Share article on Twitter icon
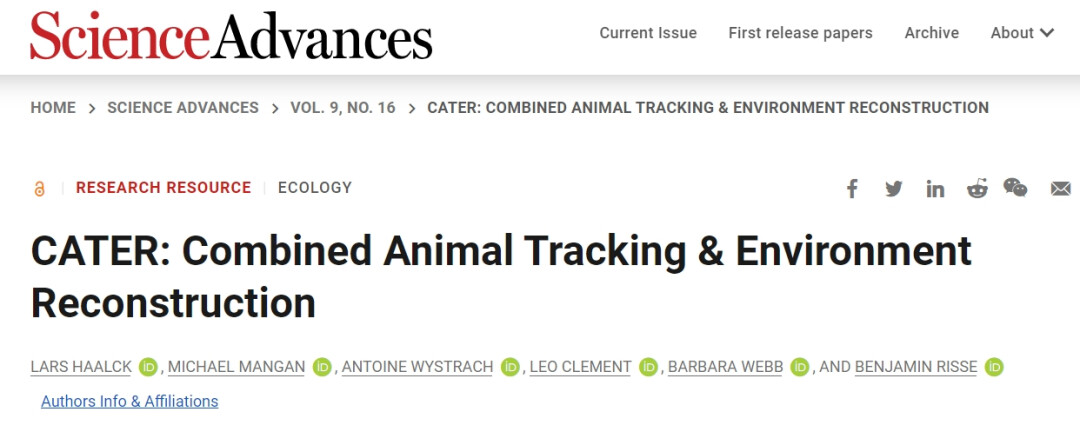1080x425 pixels. tap(893, 188)
